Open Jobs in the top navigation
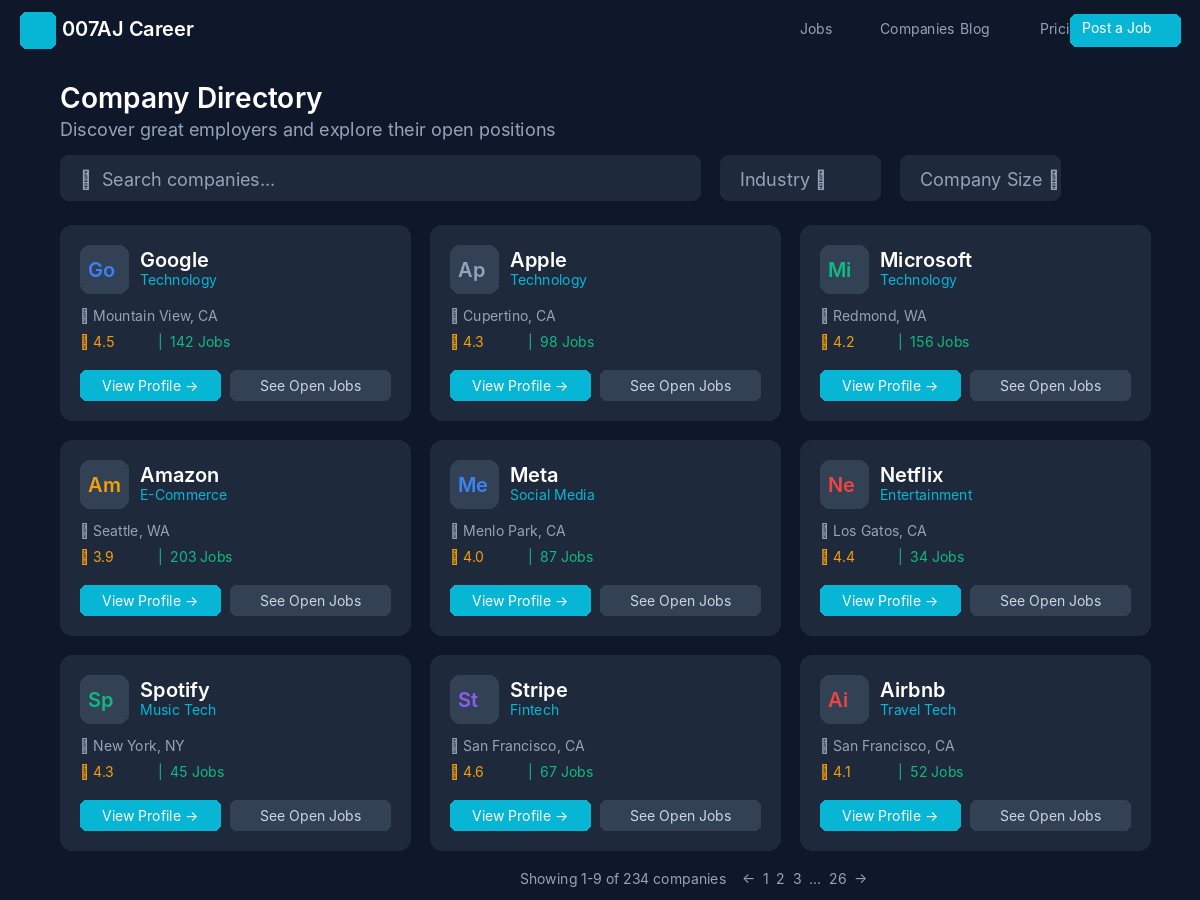Viewport: 1200px width, 900px height. 816,29
